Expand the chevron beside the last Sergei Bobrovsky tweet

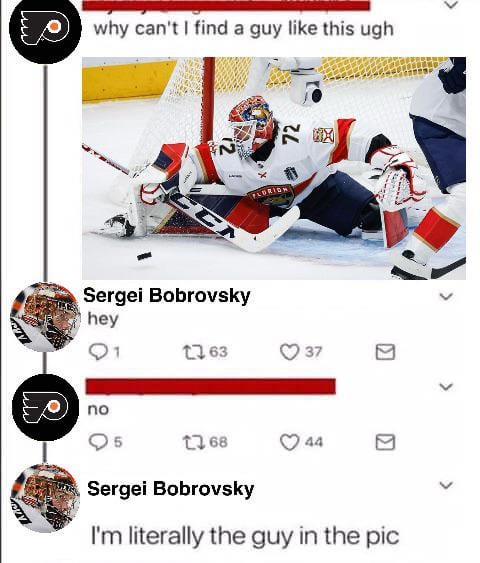(446, 485)
